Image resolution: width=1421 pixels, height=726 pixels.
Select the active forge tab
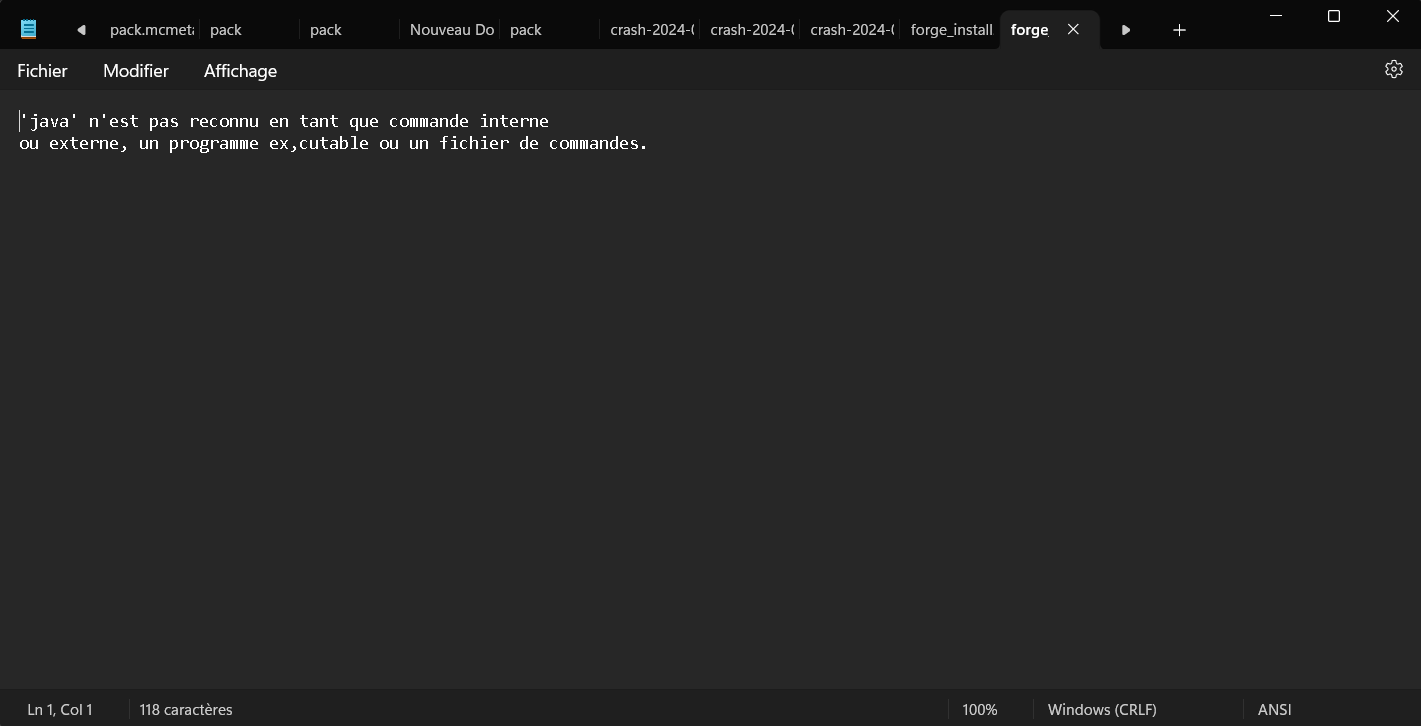tap(1030, 29)
